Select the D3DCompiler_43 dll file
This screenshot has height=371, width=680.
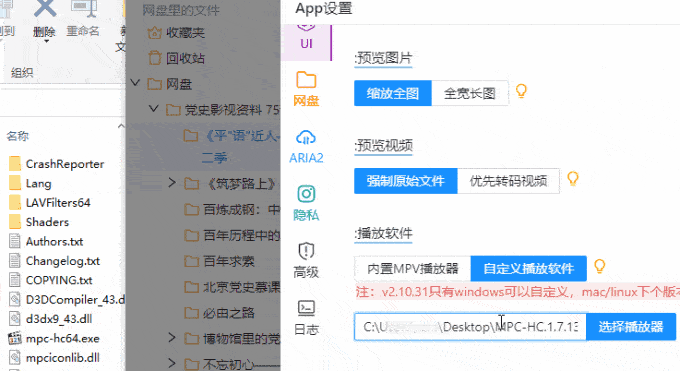coord(67,300)
